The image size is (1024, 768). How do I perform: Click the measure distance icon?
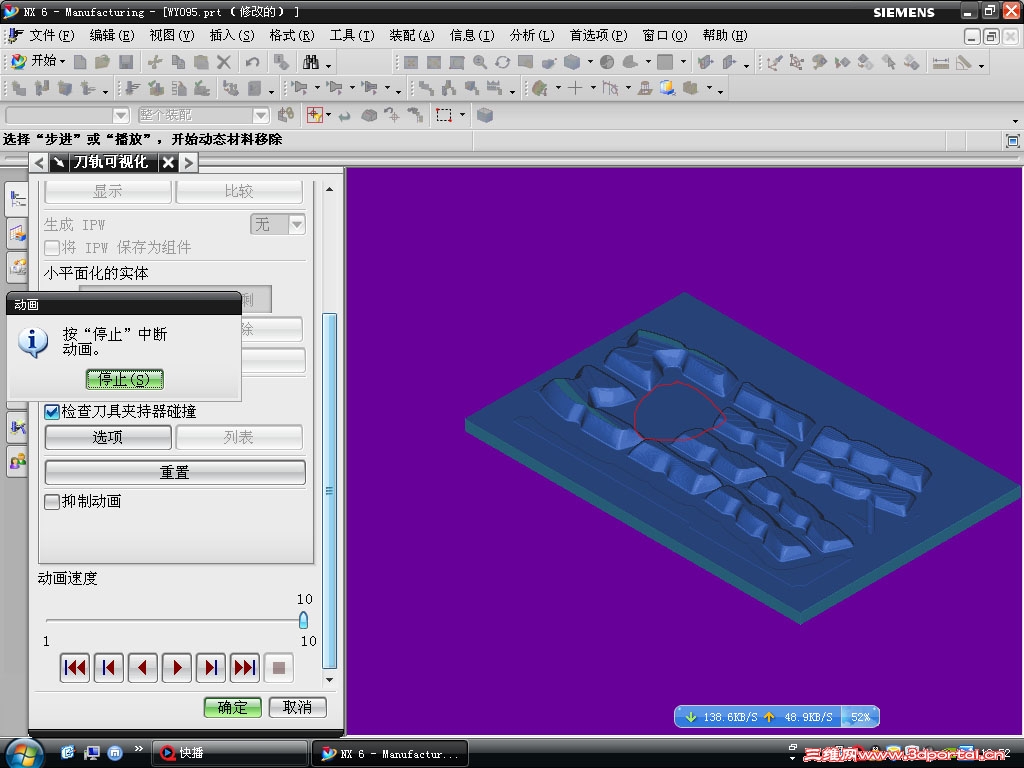coord(940,63)
